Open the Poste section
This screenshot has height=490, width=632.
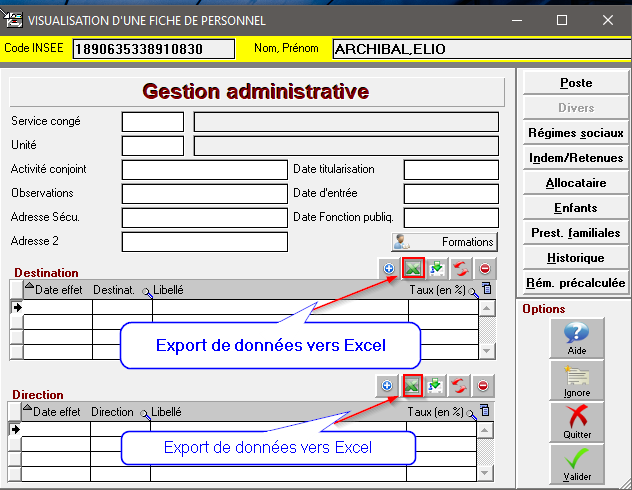[x=575, y=83]
